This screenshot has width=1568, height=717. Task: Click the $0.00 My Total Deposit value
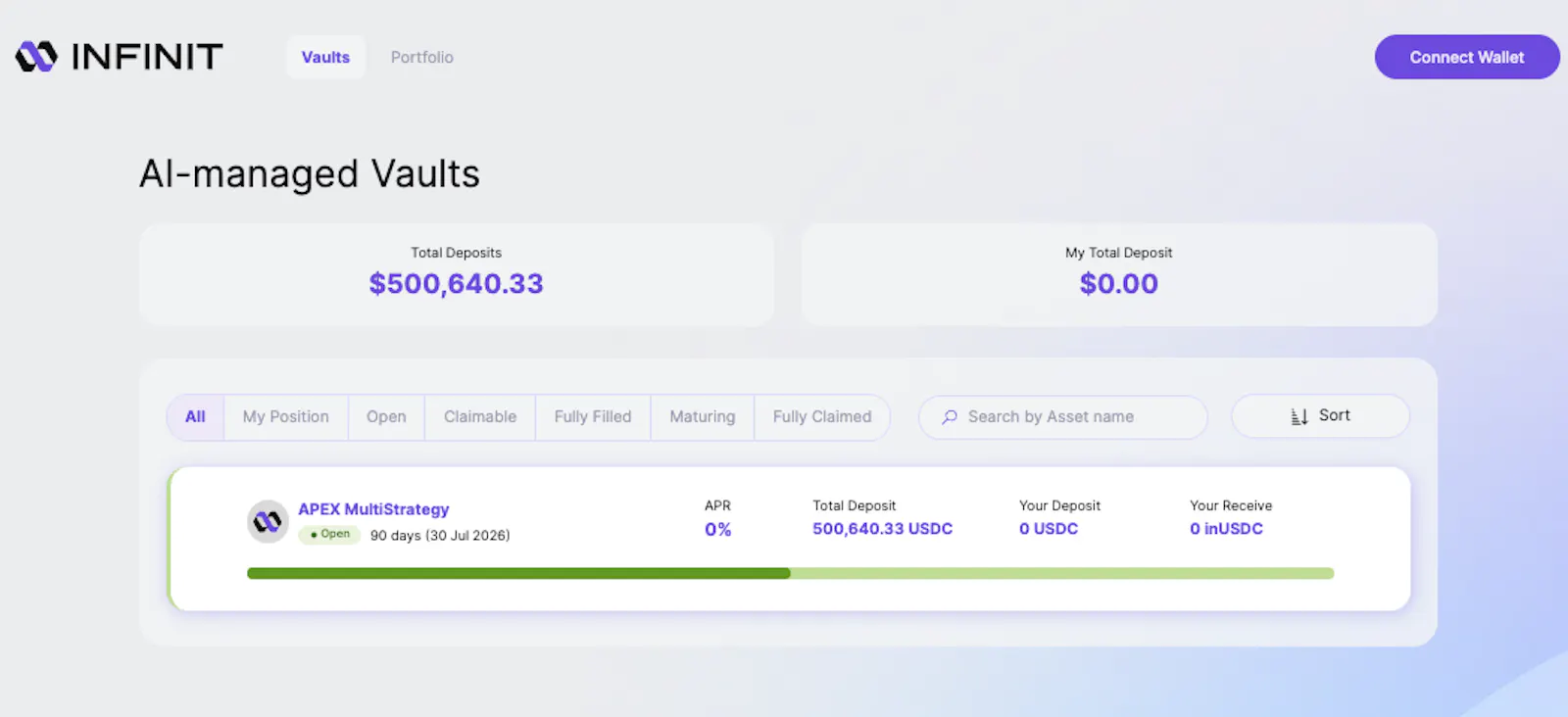pyautogui.click(x=1118, y=284)
